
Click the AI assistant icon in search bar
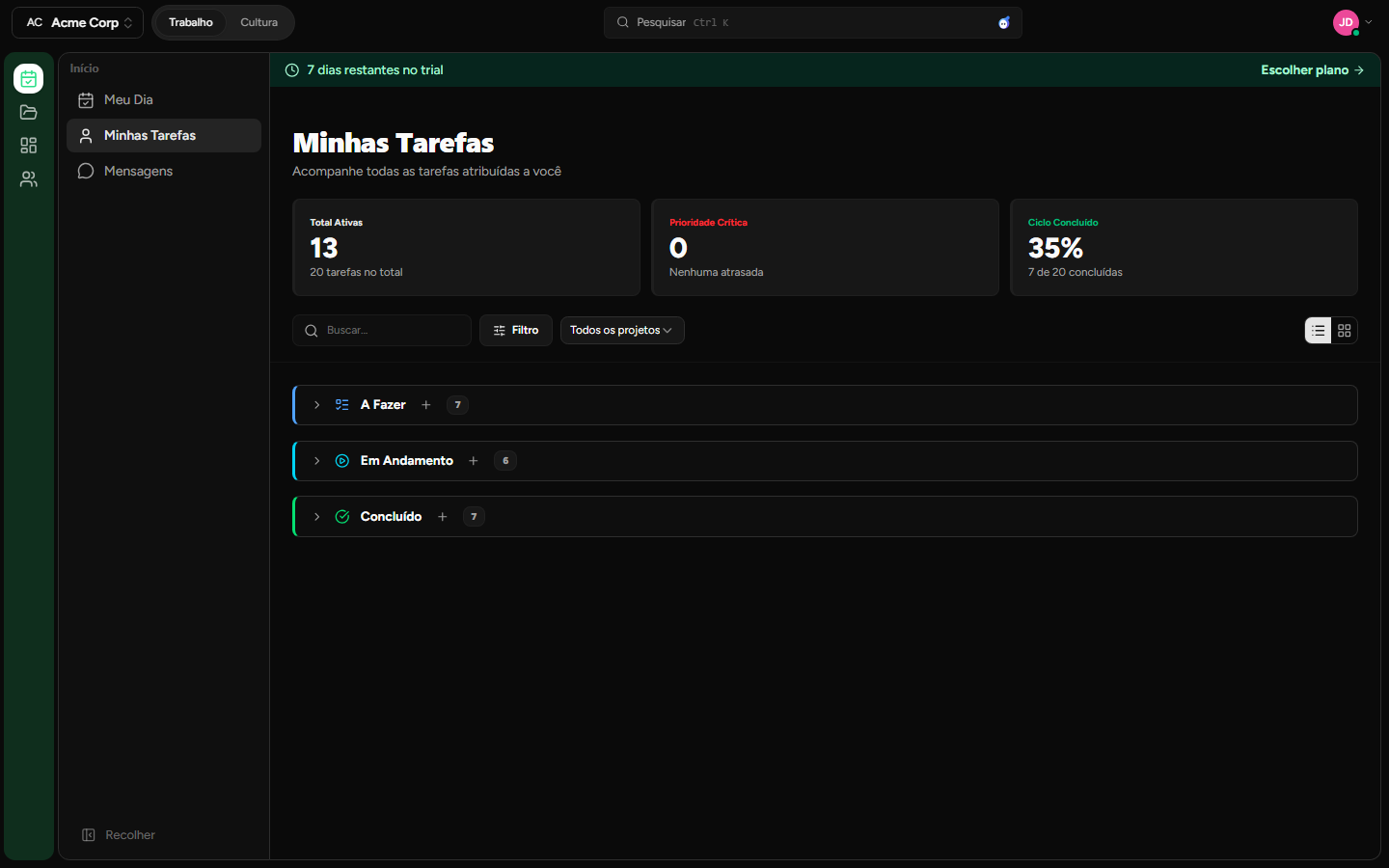pos(1004,22)
